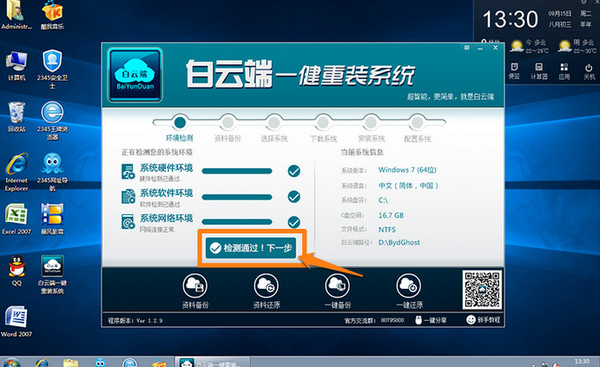Click the 系统软件环境 progress bar

coord(237,197)
